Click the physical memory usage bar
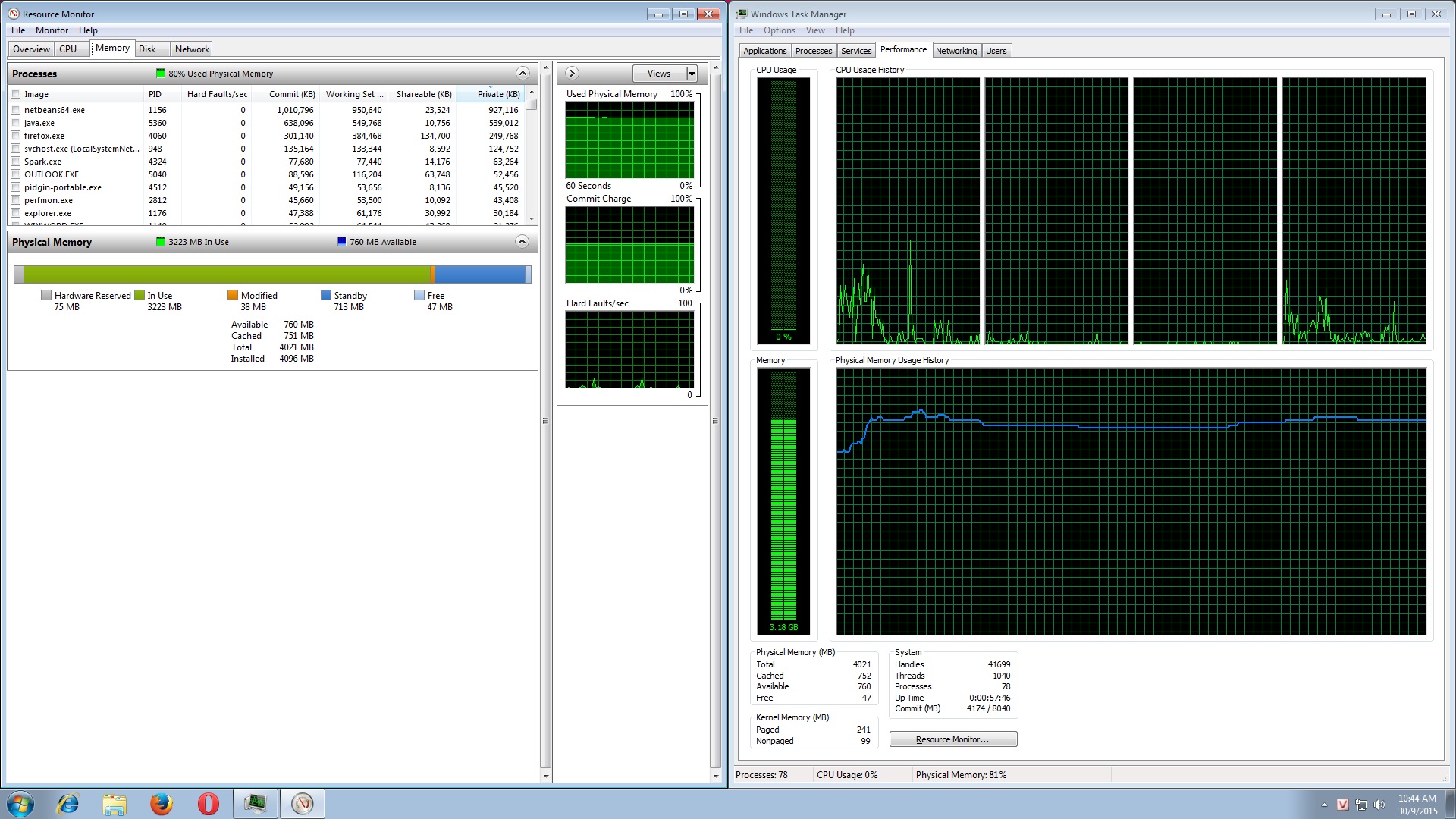 (272, 274)
